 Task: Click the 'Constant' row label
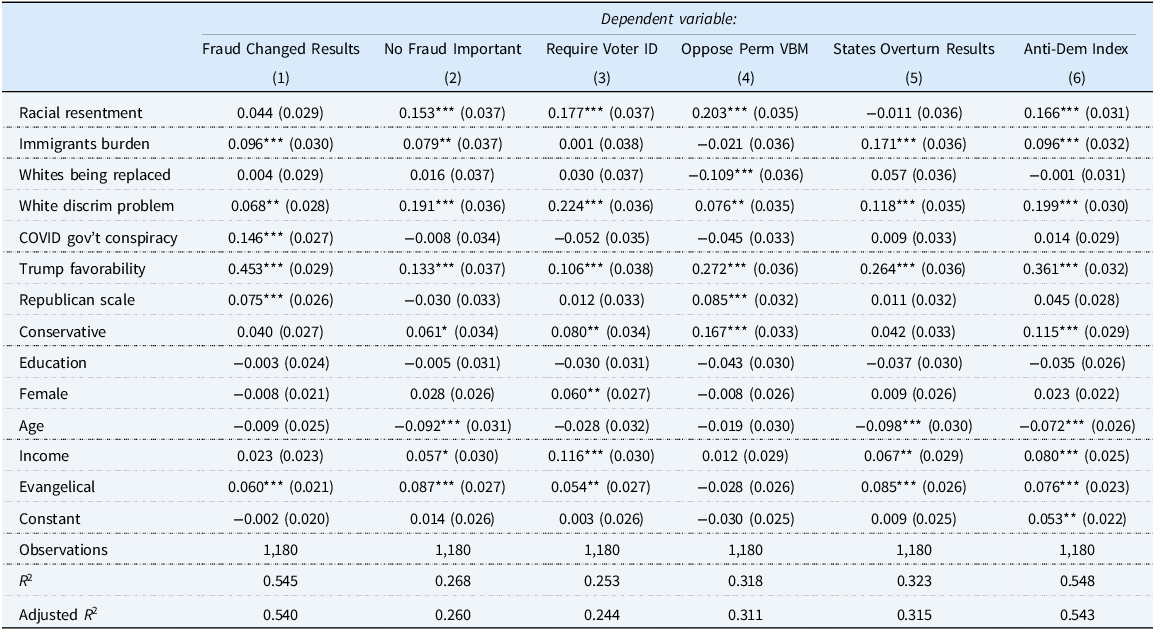51,519
